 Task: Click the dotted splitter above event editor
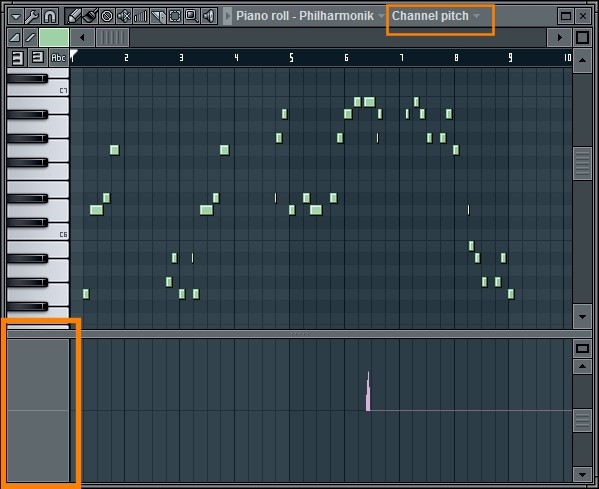coord(300,334)
